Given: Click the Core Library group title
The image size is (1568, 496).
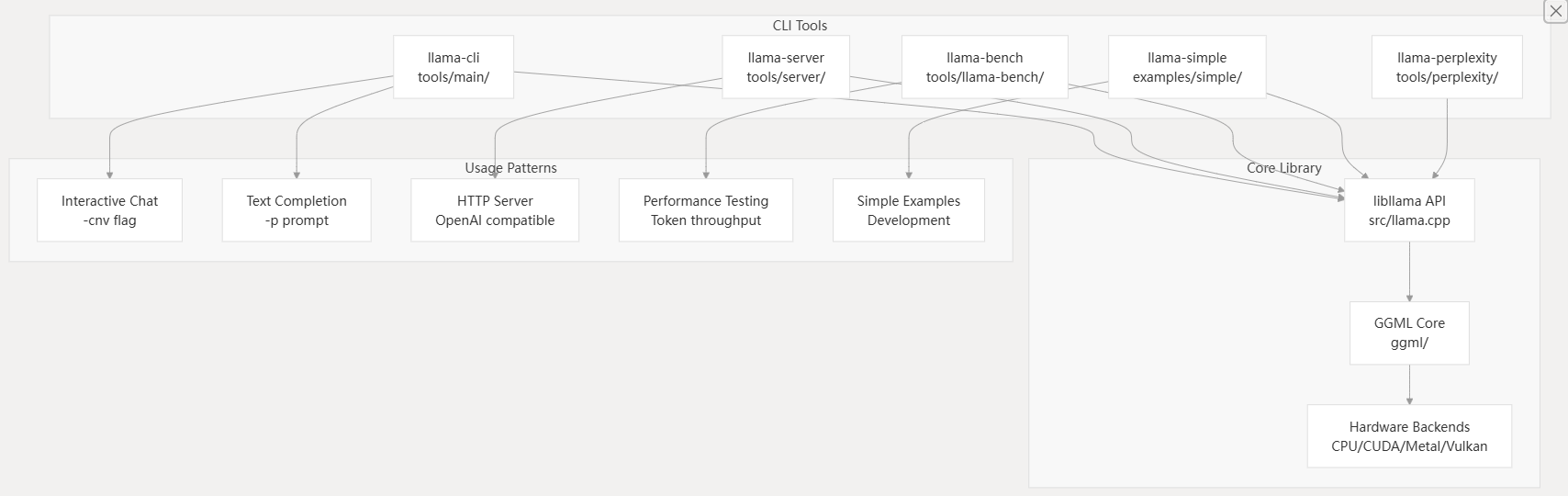Looking at the screenshot, I should tap(1283, 168).
